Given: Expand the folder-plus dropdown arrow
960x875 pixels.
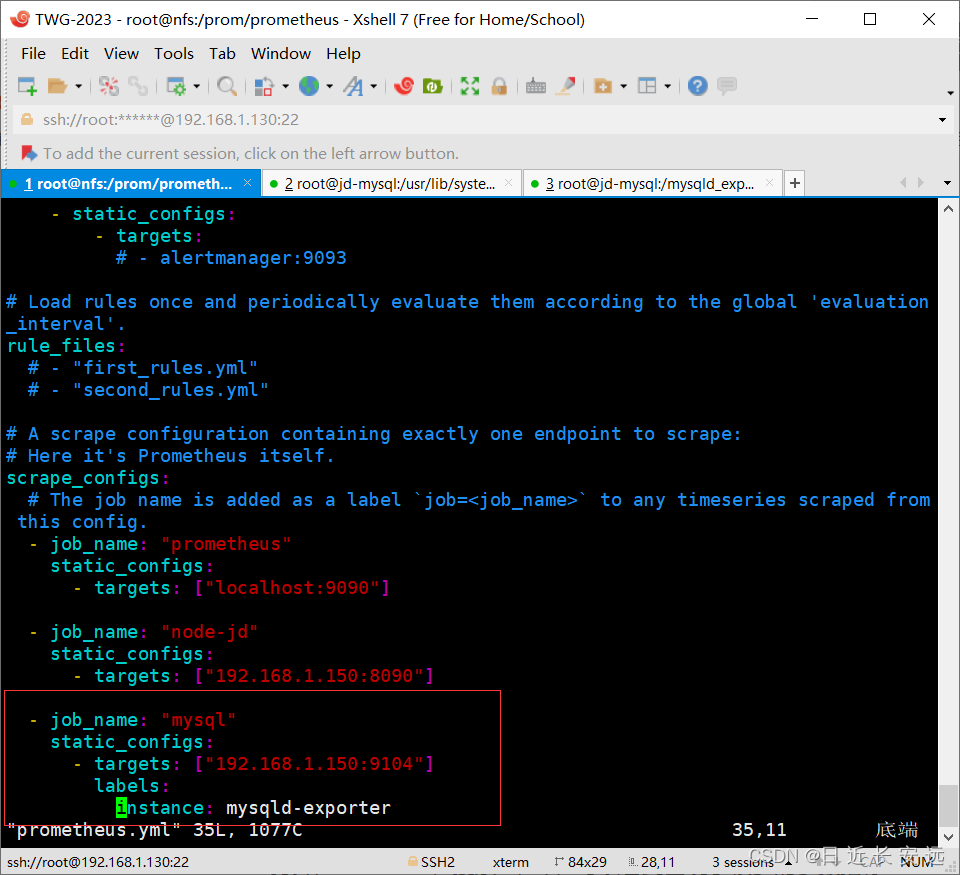Looking at the screenshot, I should pyautogui.click(x=624, y=86).
